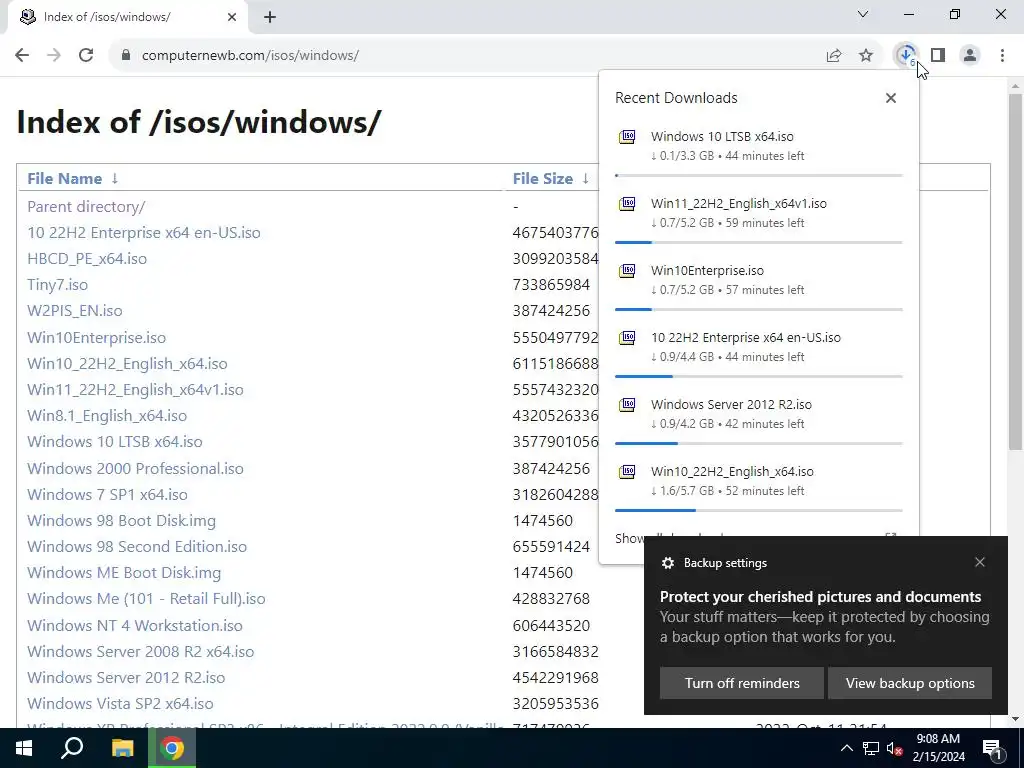Open the Chrome side panel
Image resolution: width=1024 pixels, height=768 pixels.
click(938, 55)
